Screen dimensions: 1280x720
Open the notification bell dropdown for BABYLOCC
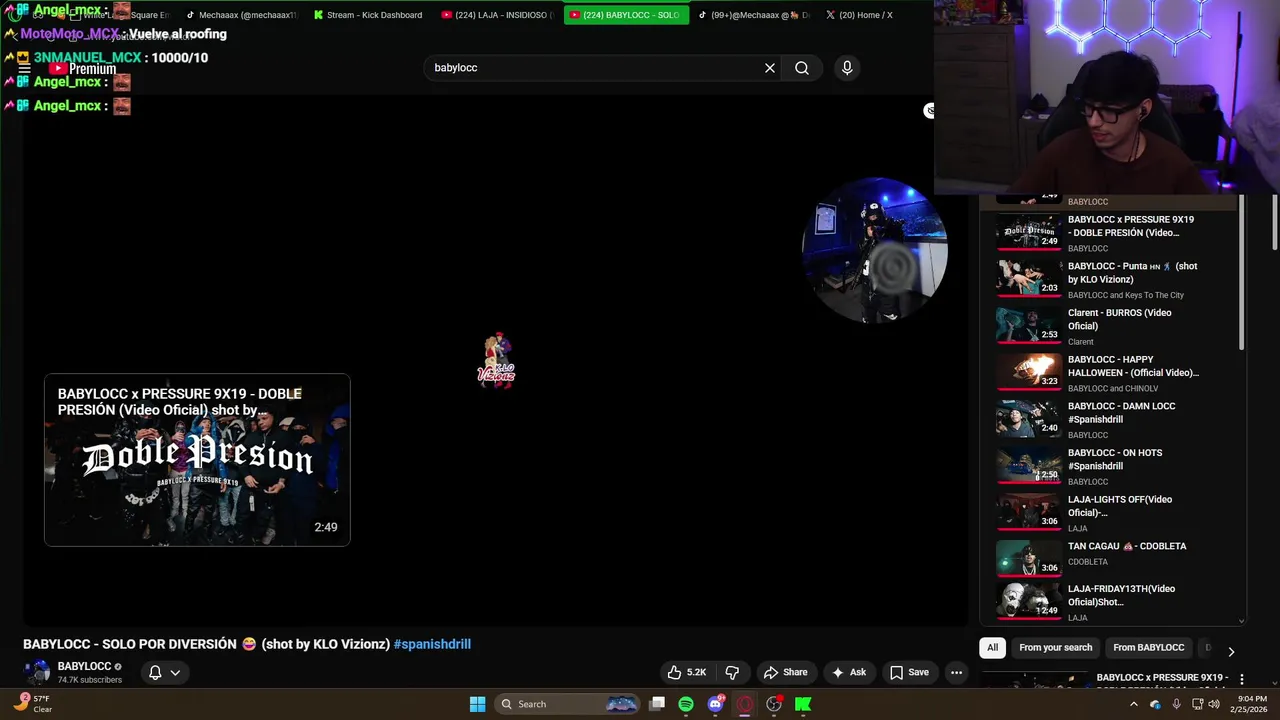(x=164, y=672)
